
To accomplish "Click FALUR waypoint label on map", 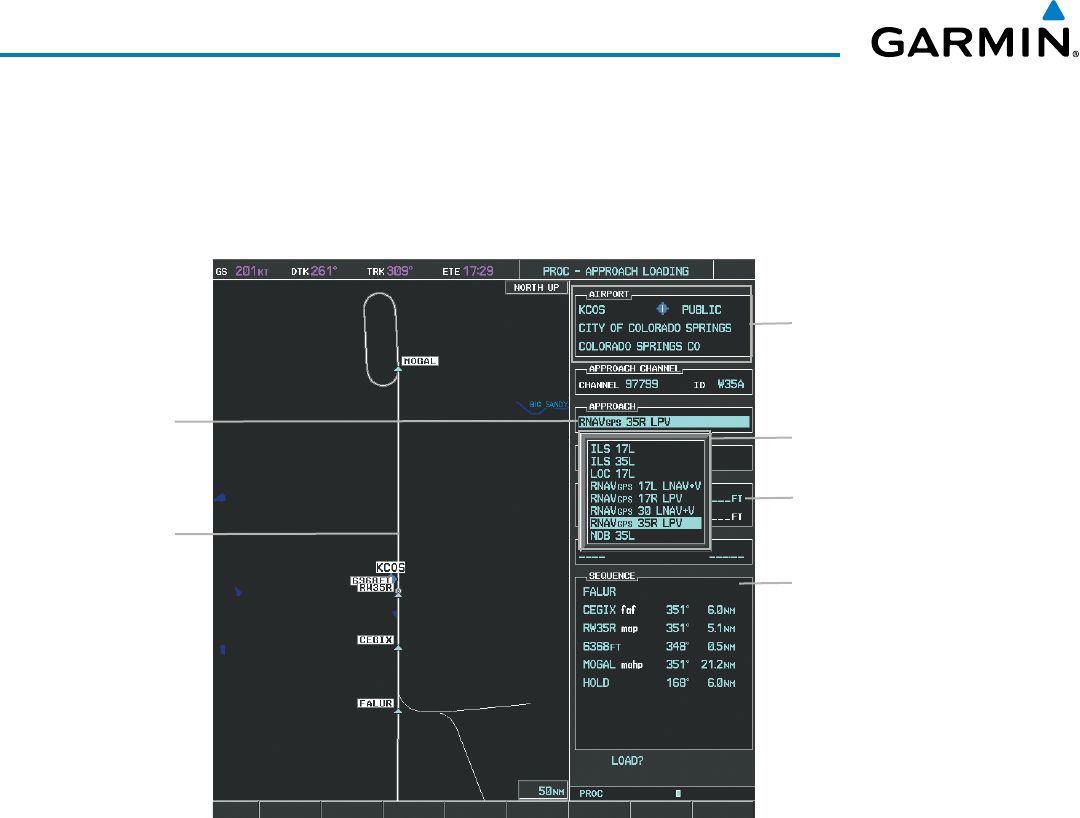I will (x=375, y=703).
